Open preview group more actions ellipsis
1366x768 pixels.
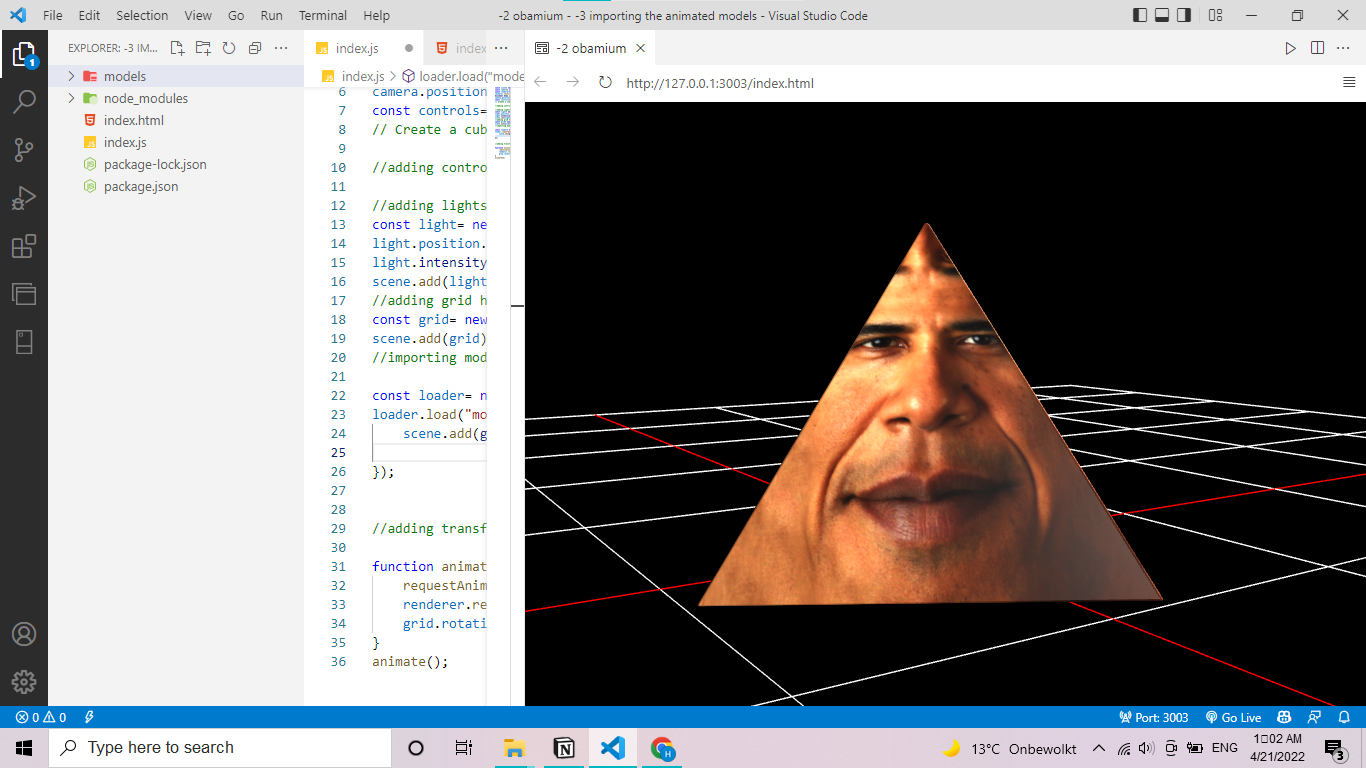[1345, 48]
